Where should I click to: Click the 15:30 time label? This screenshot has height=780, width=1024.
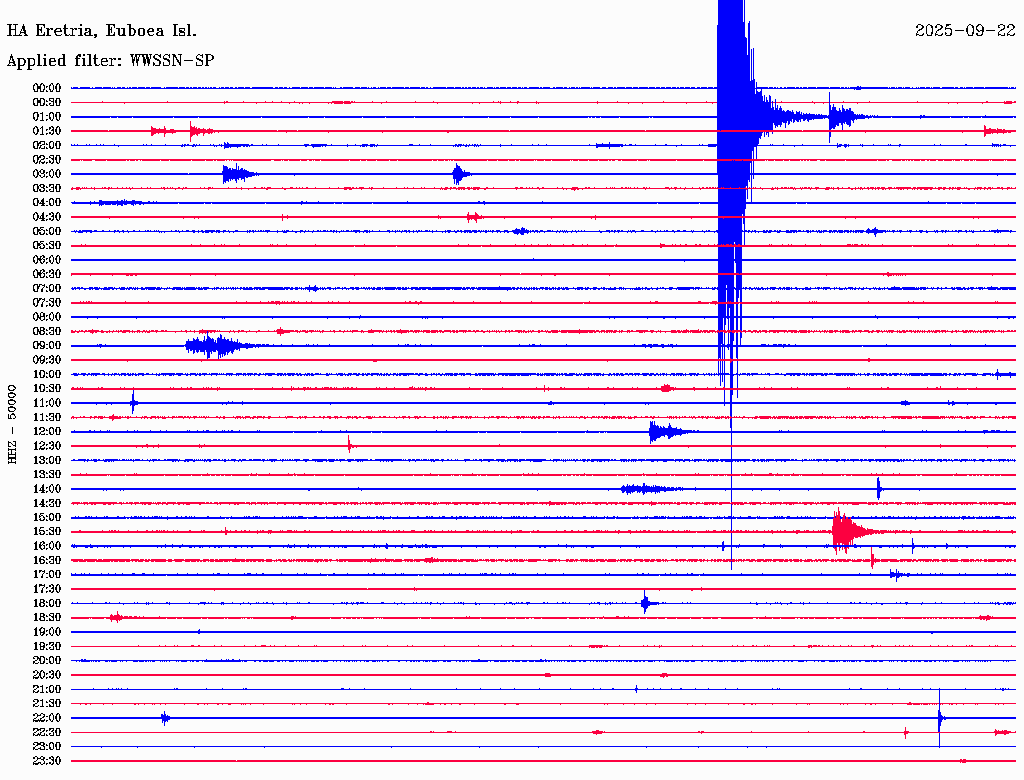(x=47, y=532)
